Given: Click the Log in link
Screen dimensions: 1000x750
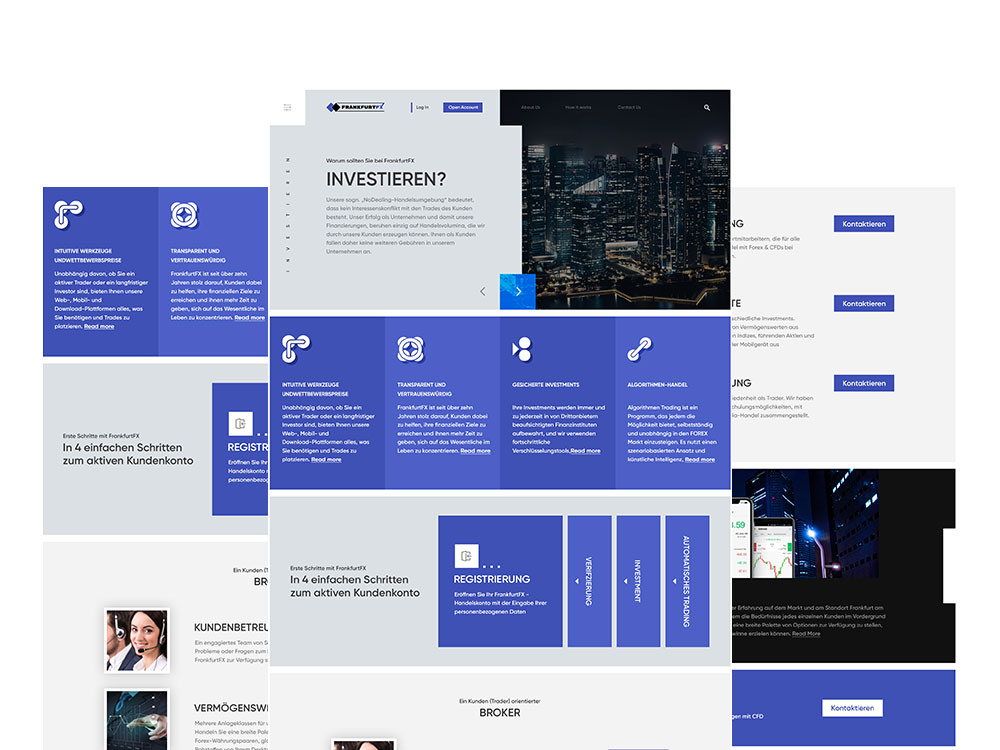Looking at the screenshot, I should click(422, 107).
